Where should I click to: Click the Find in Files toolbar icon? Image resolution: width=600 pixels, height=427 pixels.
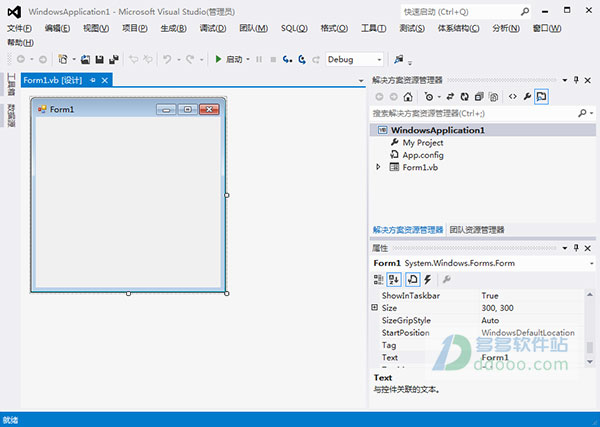399,59
